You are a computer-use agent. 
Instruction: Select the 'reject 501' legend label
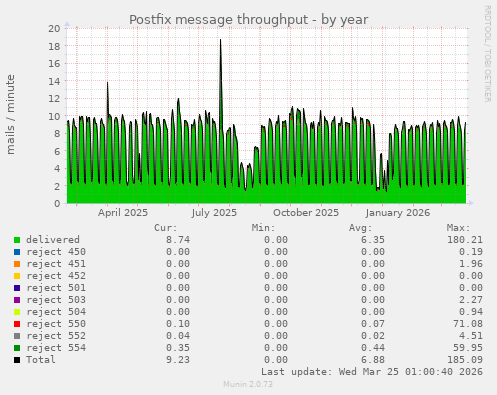pos(56,288)
